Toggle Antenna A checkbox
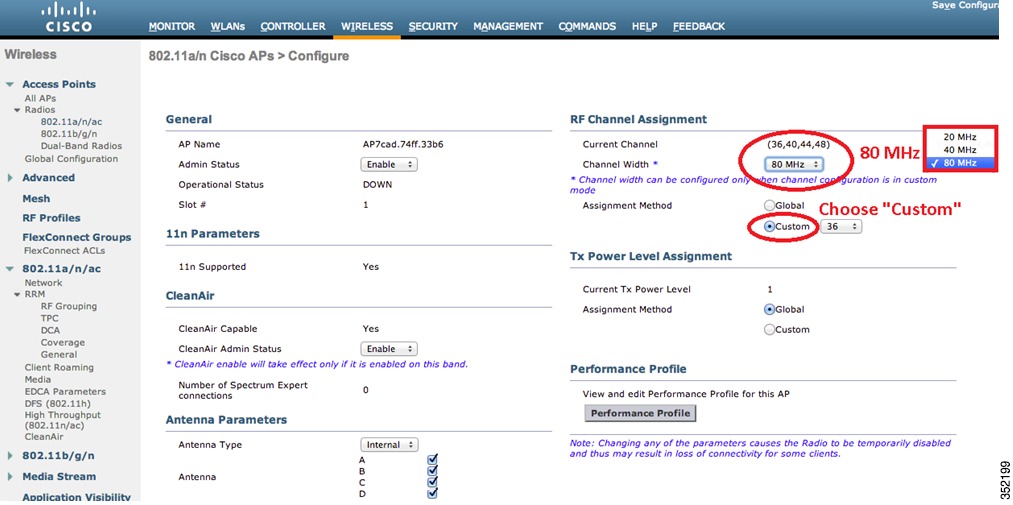Image resolution: width=1013 pixels, height=505 pixels. [x=432, y=459]
